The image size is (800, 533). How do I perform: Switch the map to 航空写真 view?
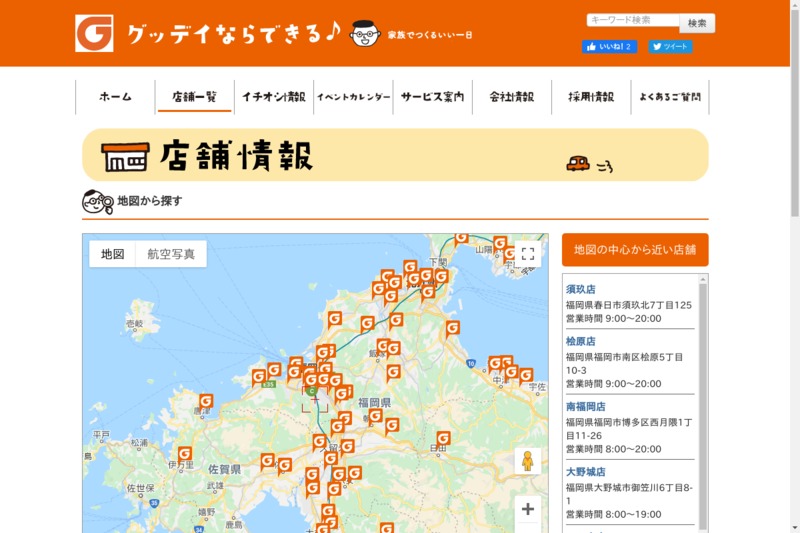pyautogui.click(x=171, y=254)
